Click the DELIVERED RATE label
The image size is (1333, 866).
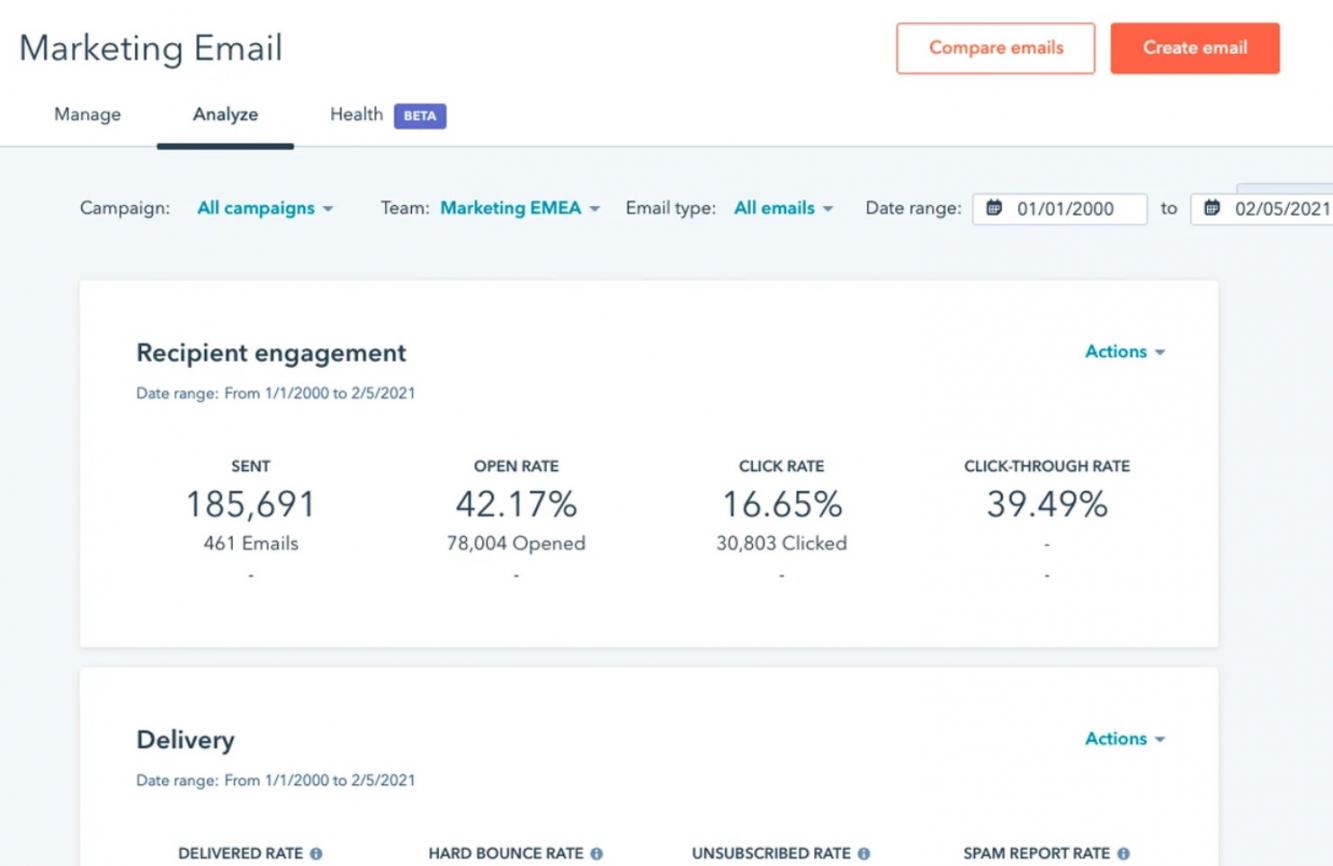(x=240, y=854)
